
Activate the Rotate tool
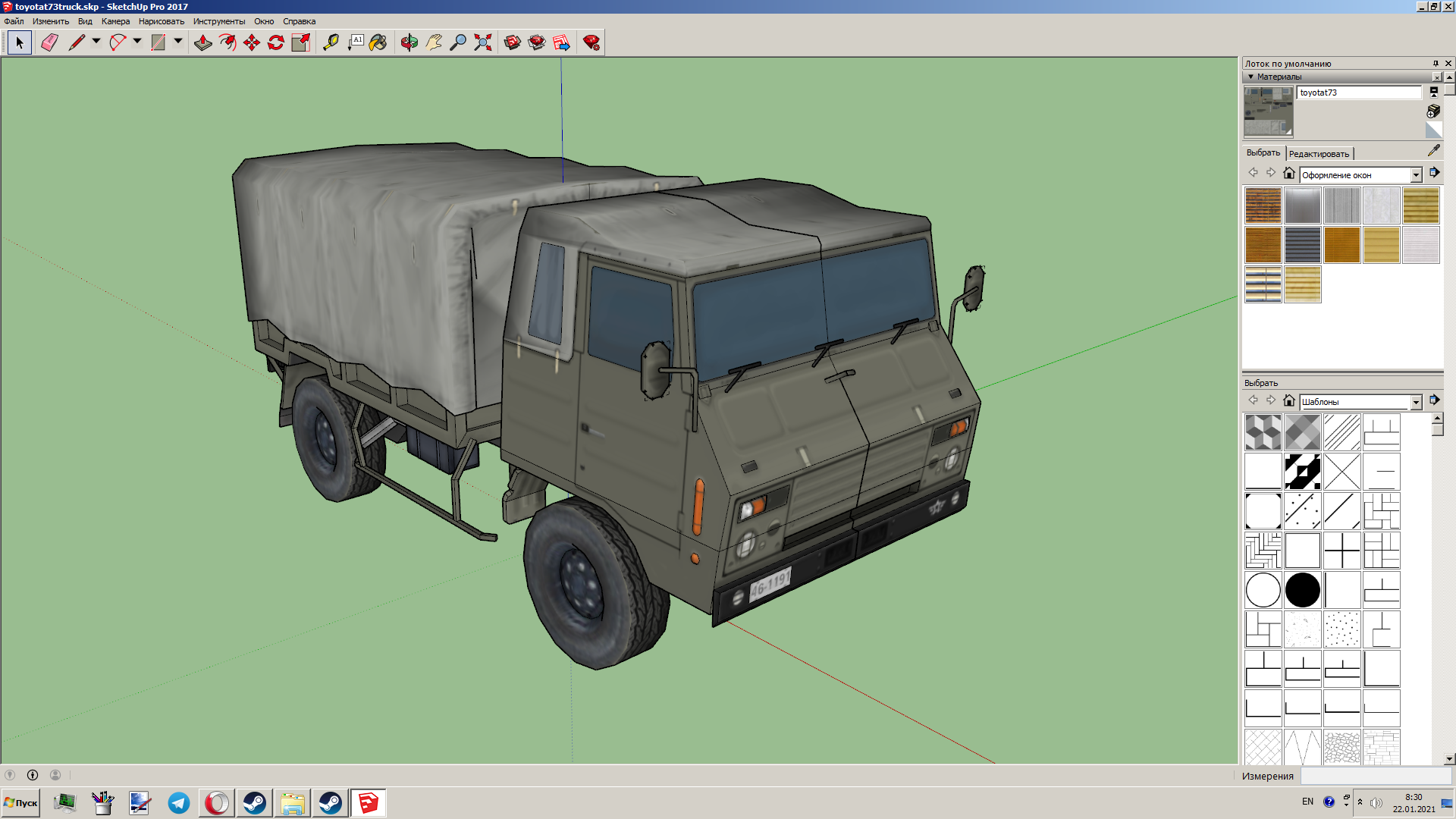point(276,42)
